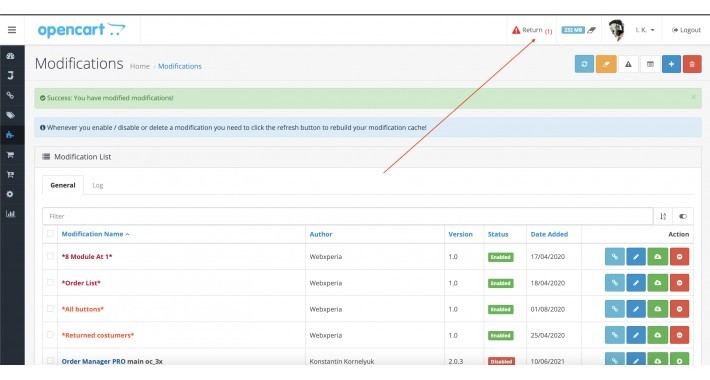Viewport: 710px width, 380px height.
Task: Download the *8 Module At 1* modification
Action: coord(657,256)
